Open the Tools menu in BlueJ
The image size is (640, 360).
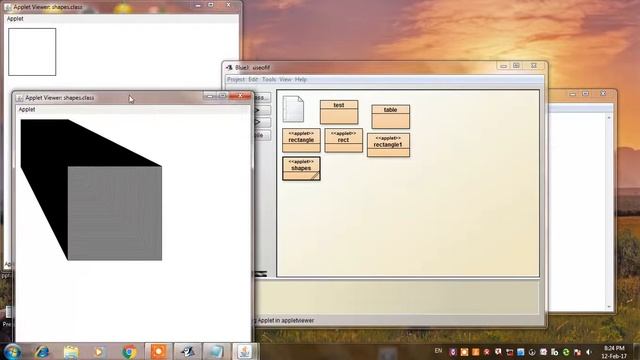point(269,80)
